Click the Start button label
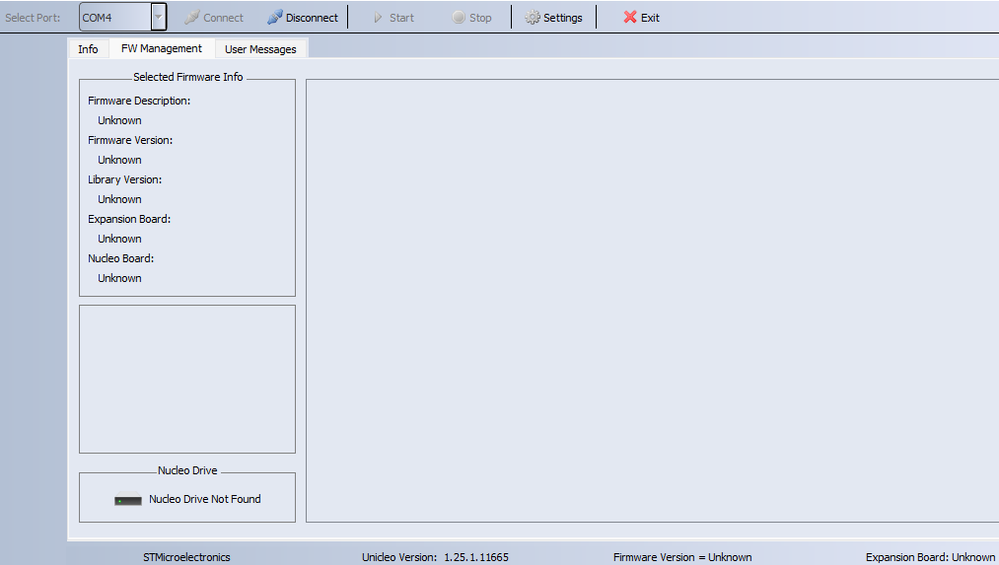This screenshot has width=999, height=565. pyautogui.click(x=401, y=18)
